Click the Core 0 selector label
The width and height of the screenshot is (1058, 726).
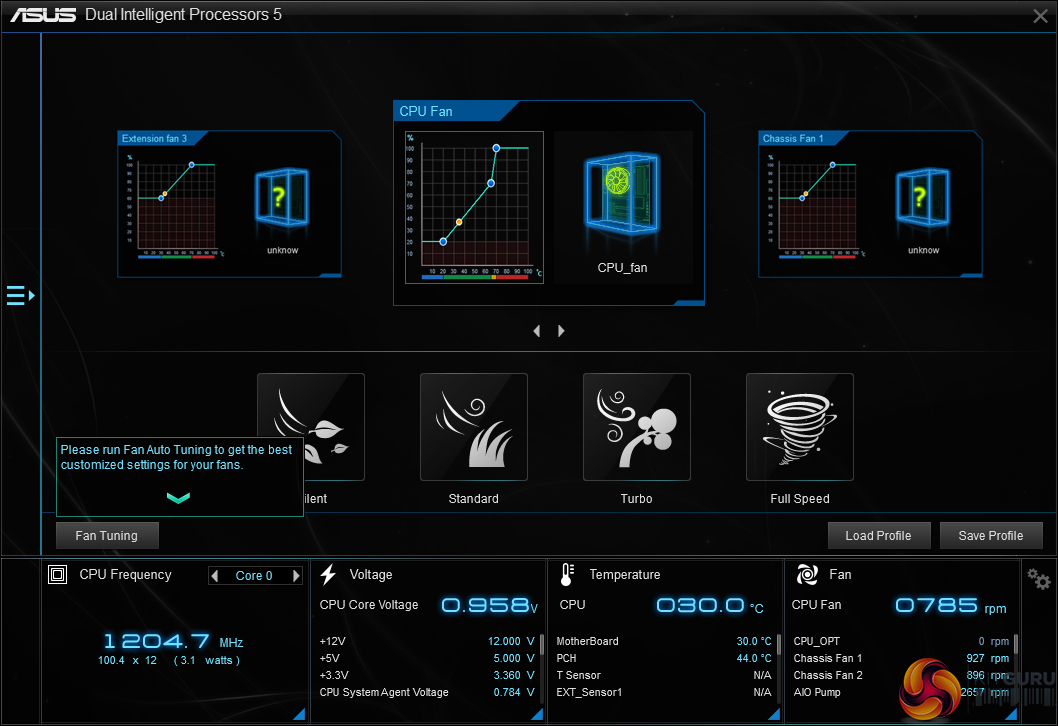click(x=254, y=576)
